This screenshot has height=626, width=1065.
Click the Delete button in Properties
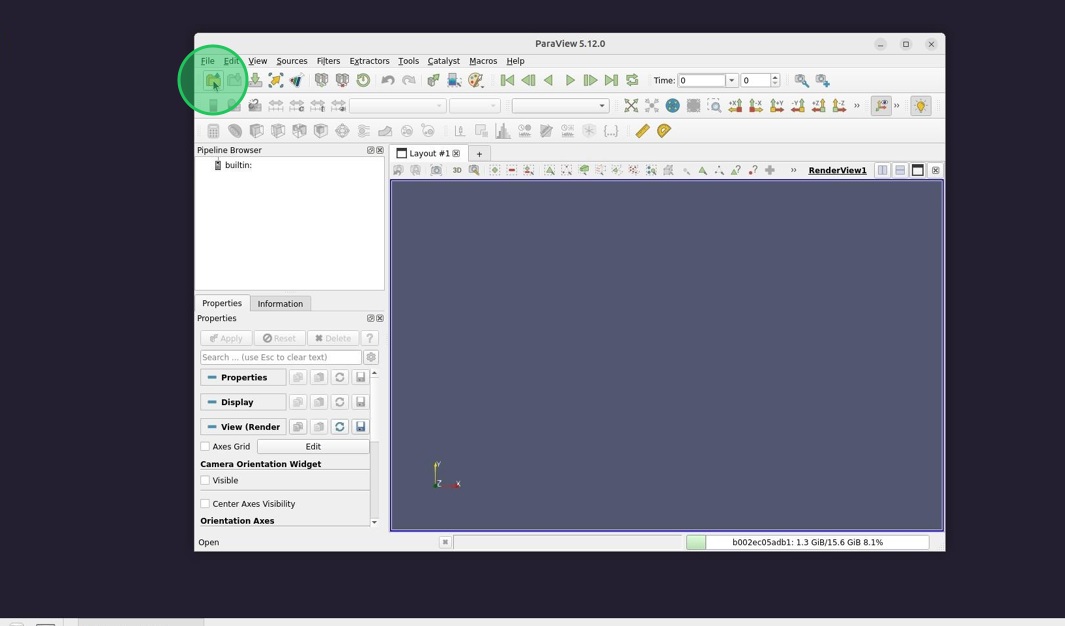(333, 338)
